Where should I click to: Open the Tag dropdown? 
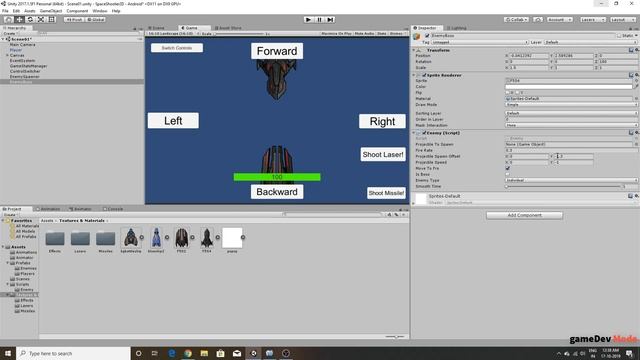pyautogui.click(x=480, y=42)
